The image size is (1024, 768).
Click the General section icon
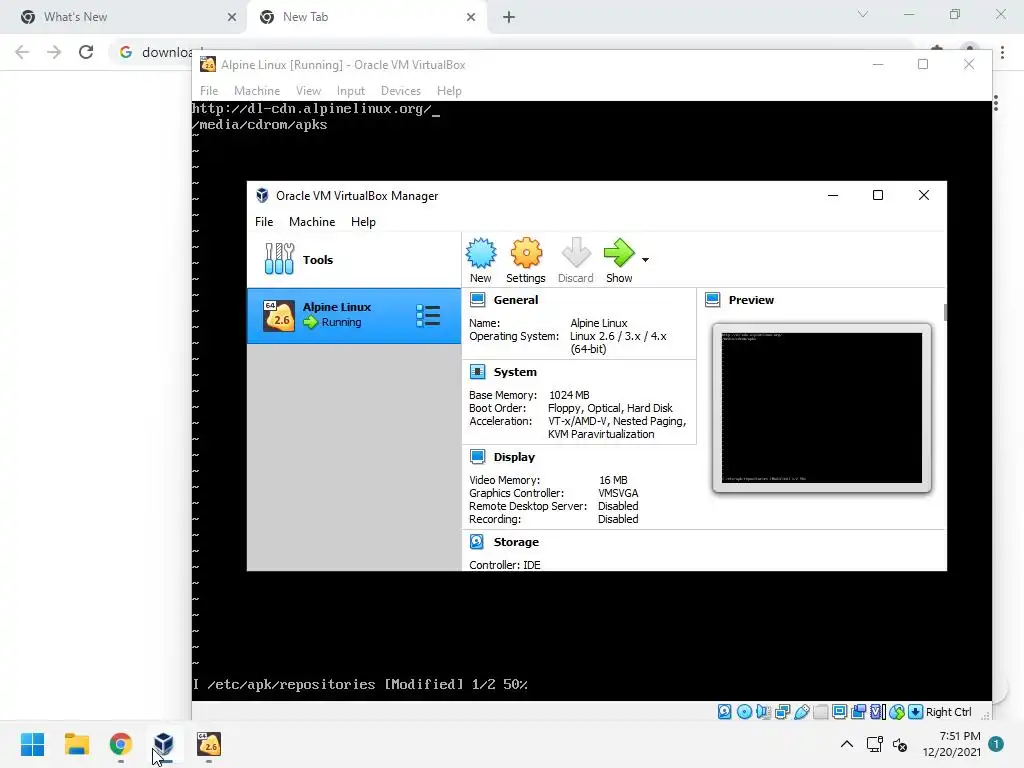pos(477,300)
